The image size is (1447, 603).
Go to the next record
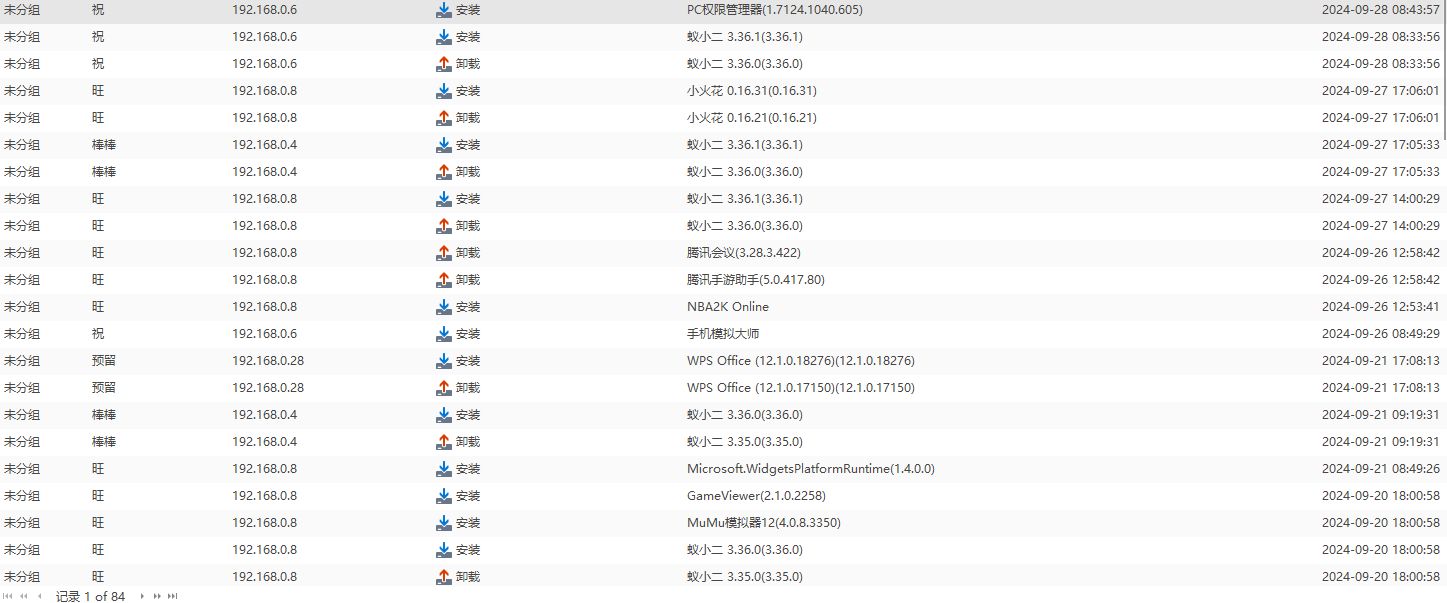pyautogui.click(x=142, y=596)
